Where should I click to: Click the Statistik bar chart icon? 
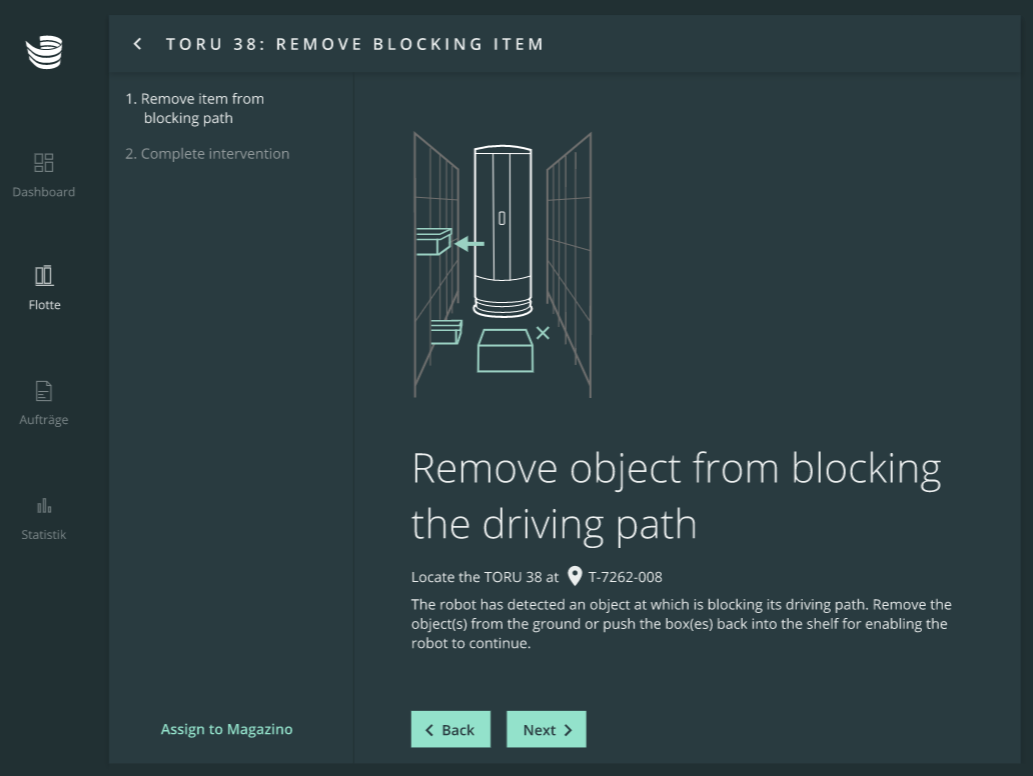coord(44,505)
